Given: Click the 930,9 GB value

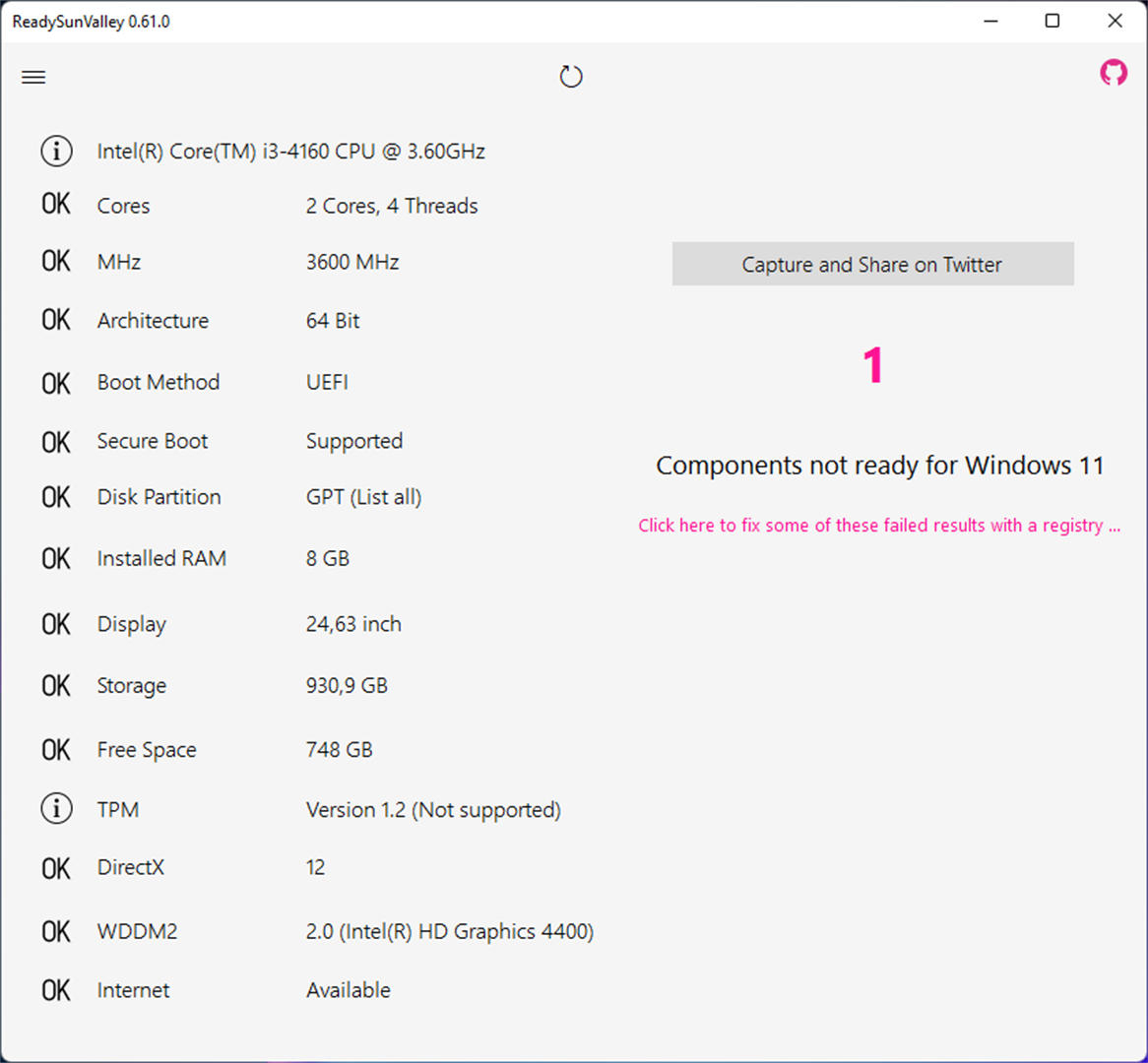Looking at the screenshot, I should pyautogui.click(x=347, y=686).
